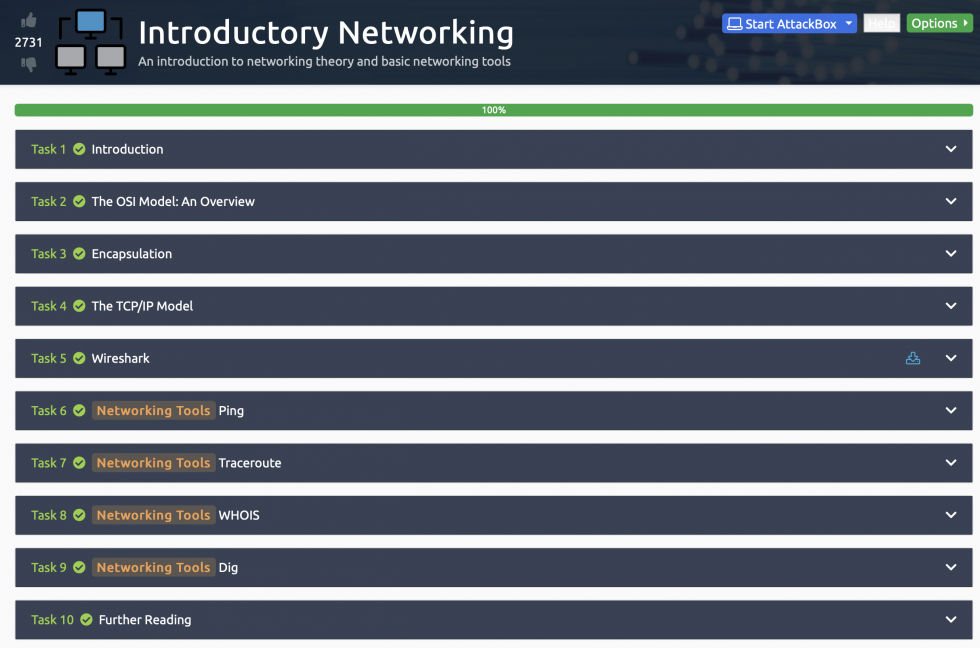The image size is (980, 648).
Task: Open the Start AttackBox dropdown arrow
Action: (849, 23)
